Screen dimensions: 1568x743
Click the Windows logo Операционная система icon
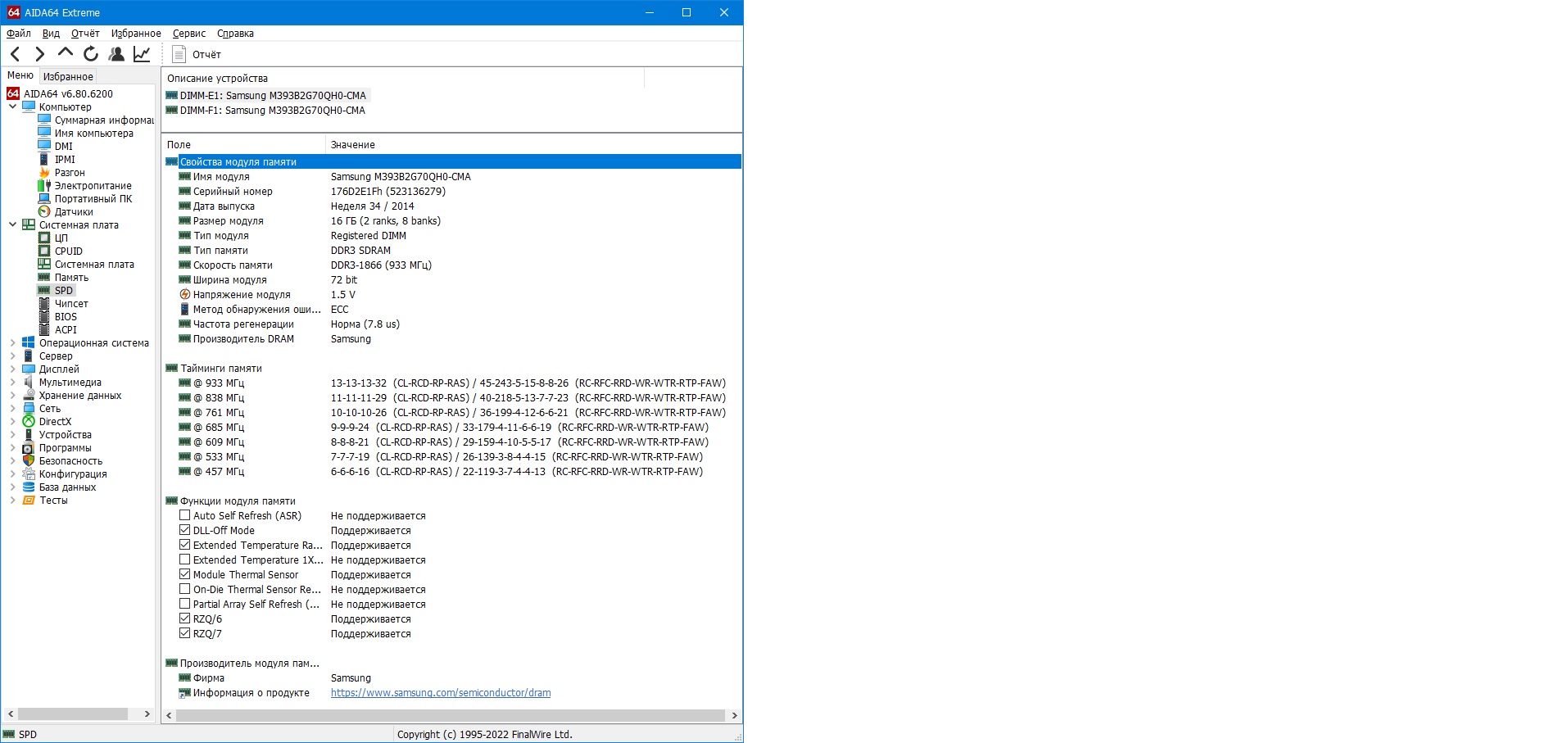tap(29, 342)
